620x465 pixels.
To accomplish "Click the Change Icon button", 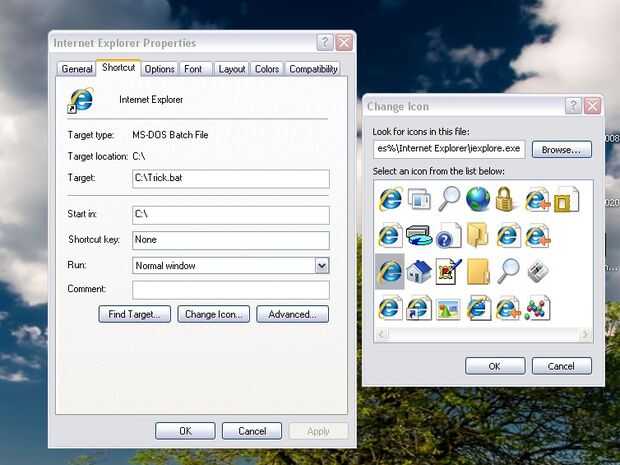I will [x=214, y=314].
